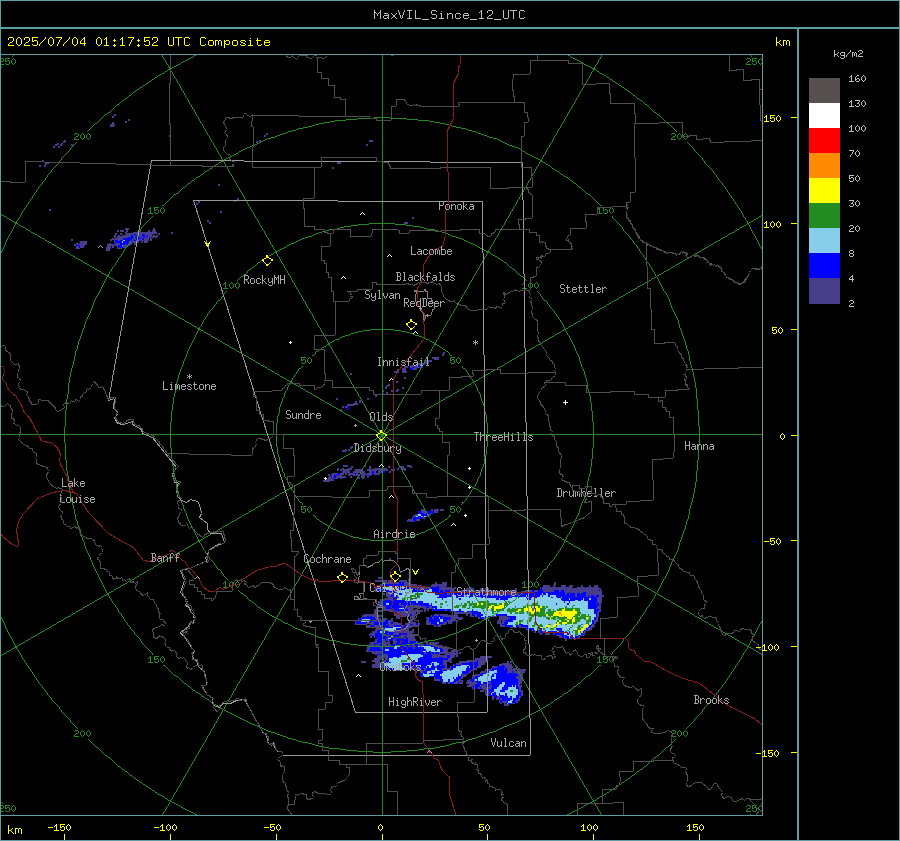This screenshot has width=900, height=841.
Task: Click the ThreeHills town label
Action: tap(503, 437)
